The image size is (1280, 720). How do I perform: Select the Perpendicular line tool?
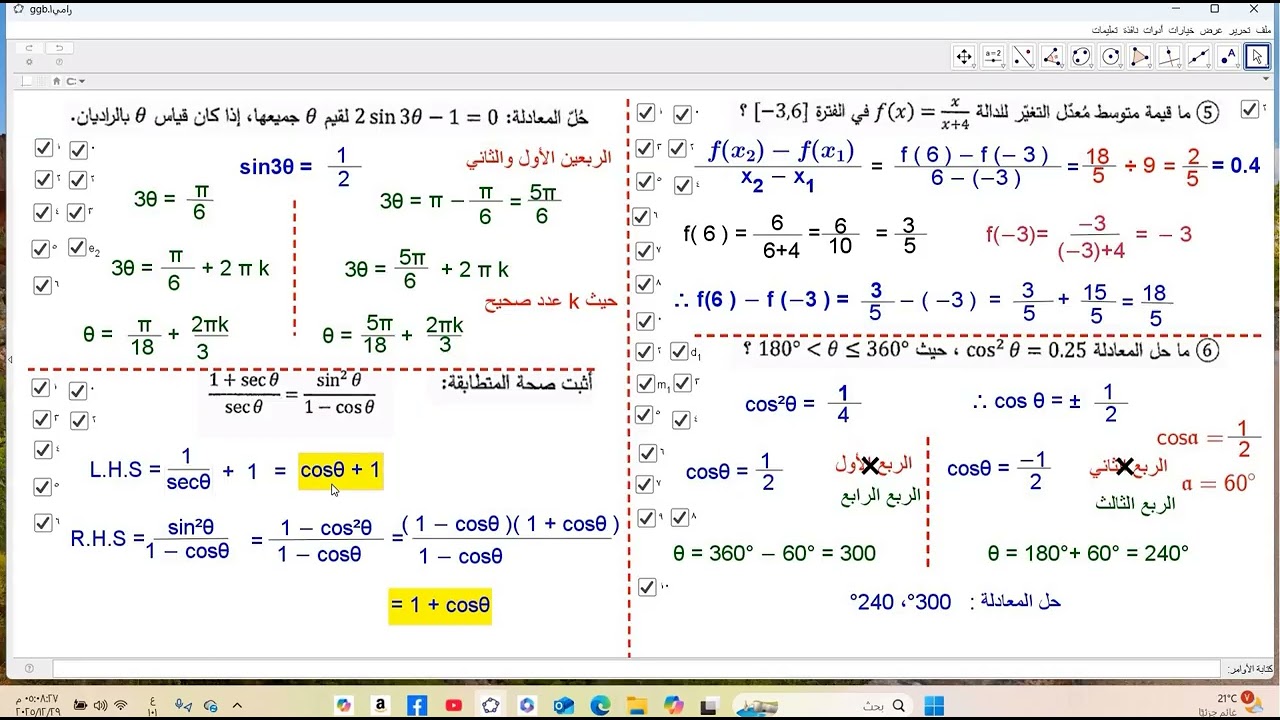(1169, 57)
